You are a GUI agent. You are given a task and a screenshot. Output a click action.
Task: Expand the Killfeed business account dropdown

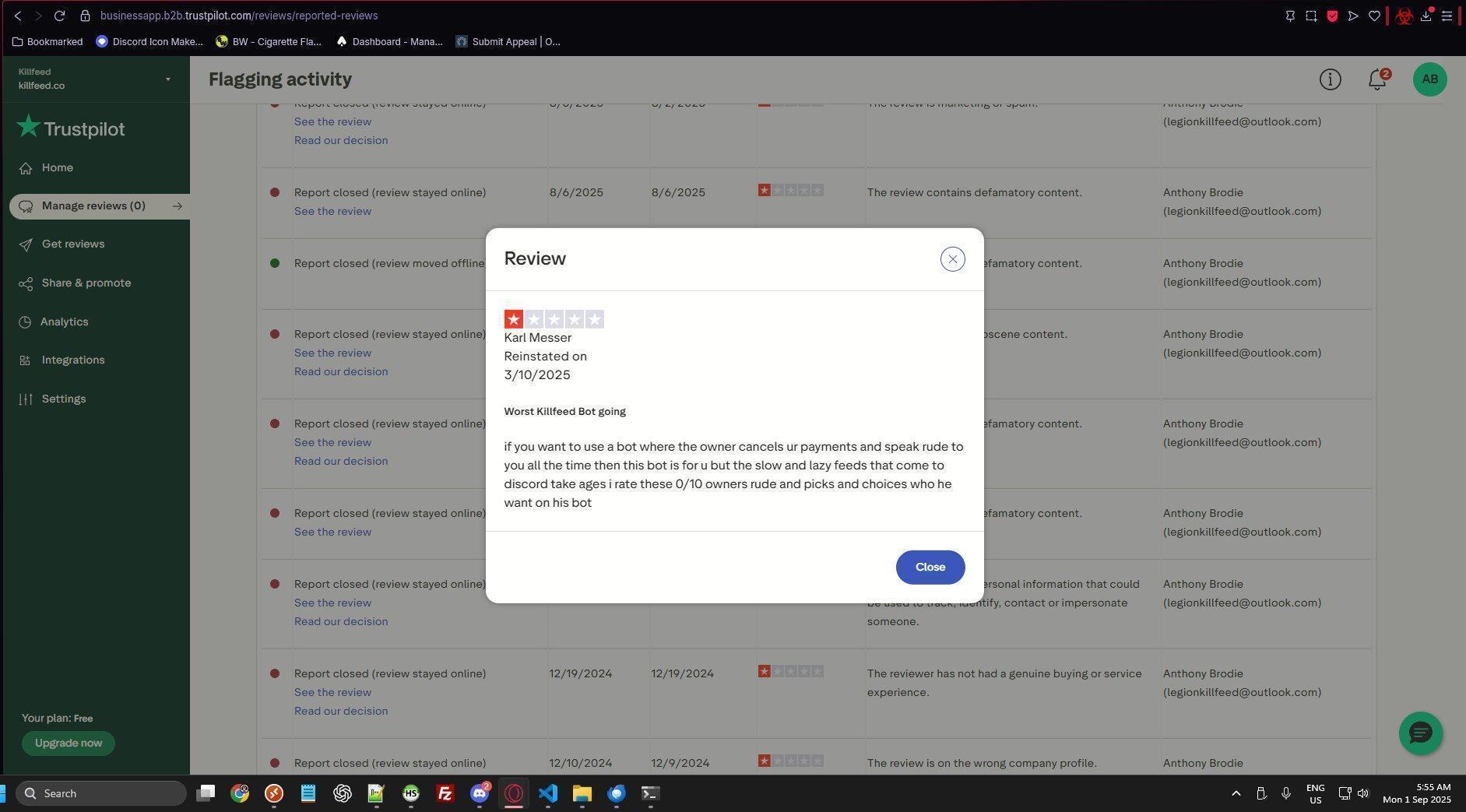pos(167,79)
